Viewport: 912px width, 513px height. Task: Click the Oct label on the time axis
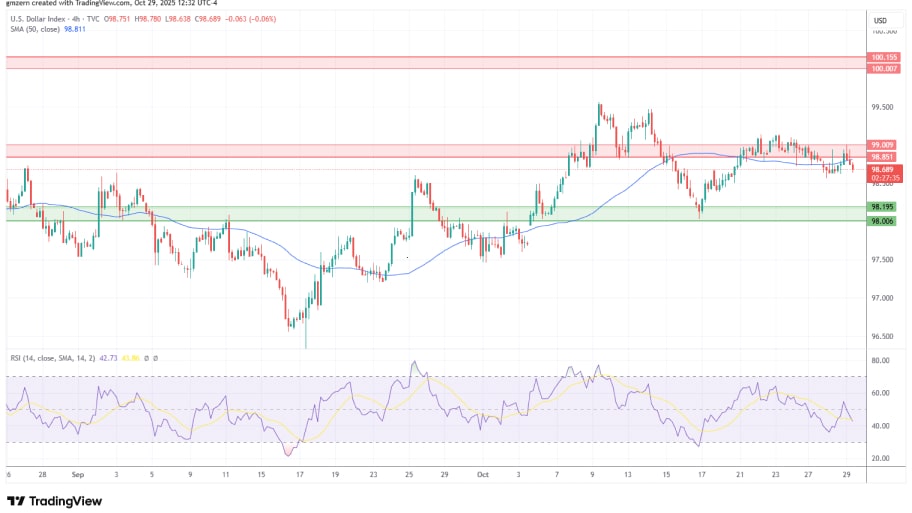(x=484, y=477)
